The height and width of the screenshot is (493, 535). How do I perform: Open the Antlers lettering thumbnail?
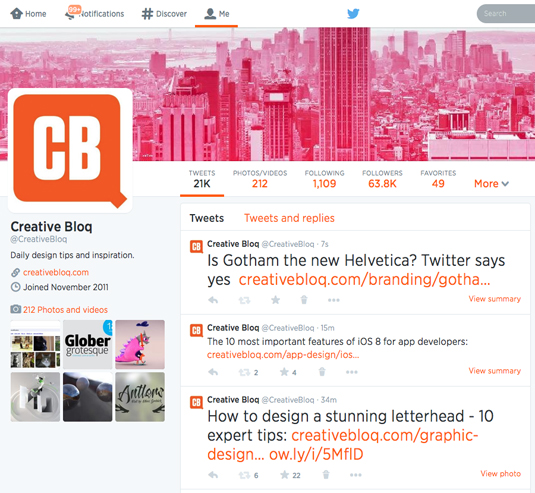tap(140, 397)
